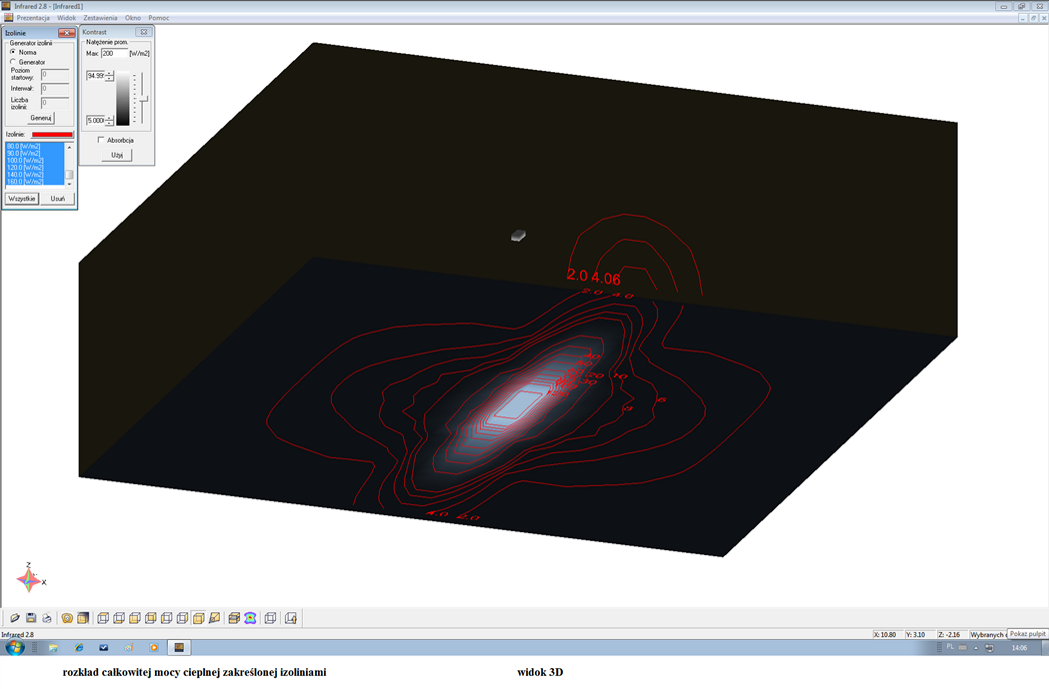Select the colorful isoline map icon
This screenshot has height=689, width=1049.
pyautogui.click(x=250, y=618)
